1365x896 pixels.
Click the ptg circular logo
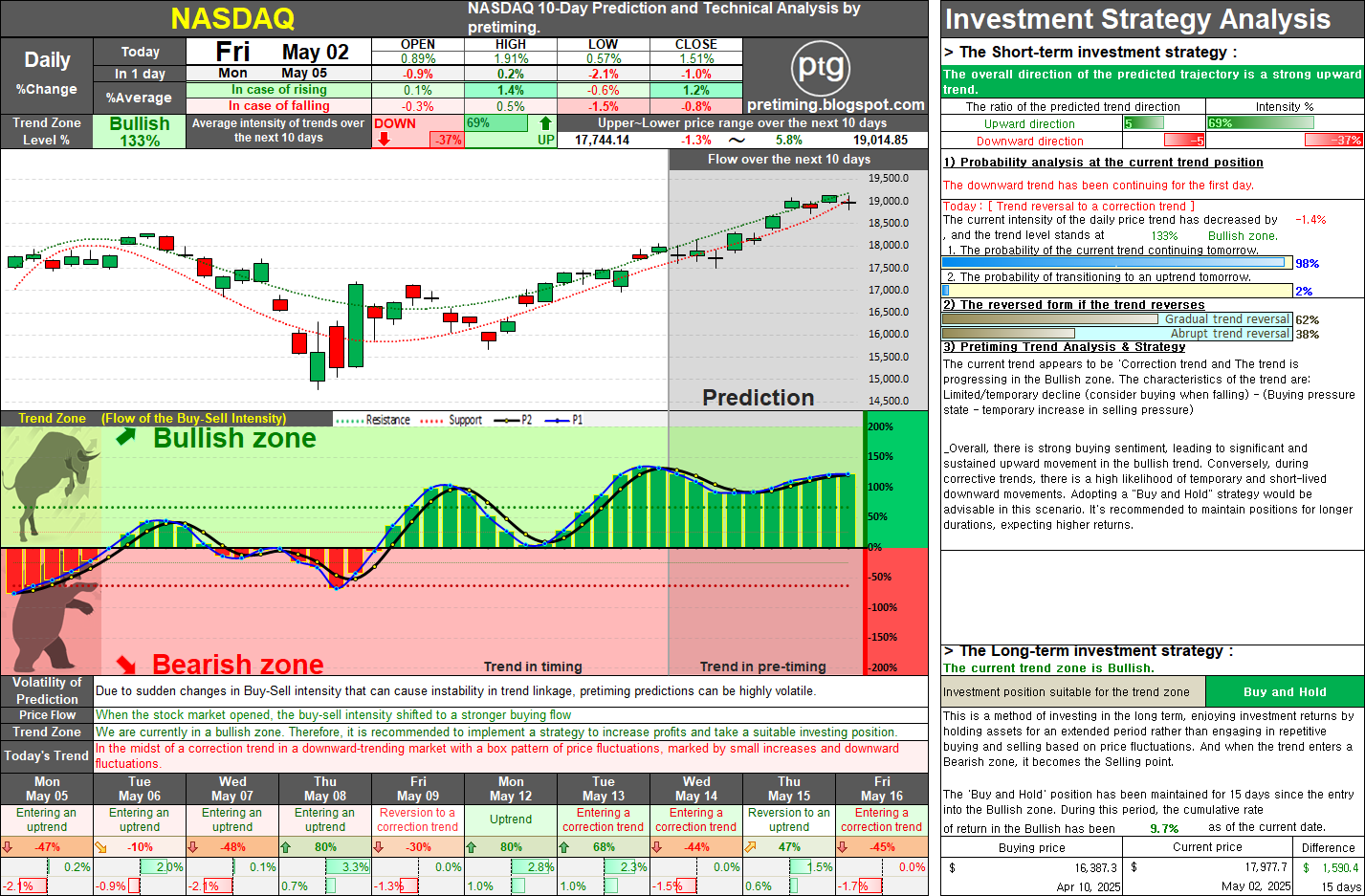822,68
